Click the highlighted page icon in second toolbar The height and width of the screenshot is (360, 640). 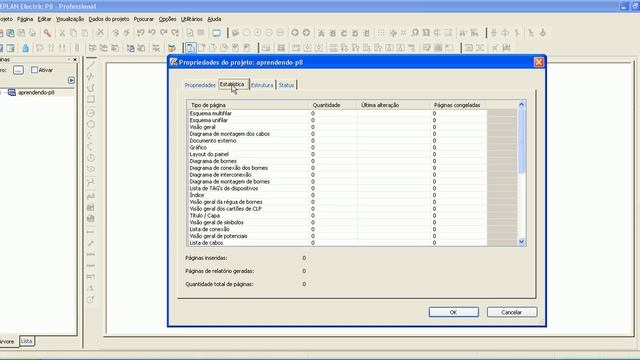(x=191, y=48)
